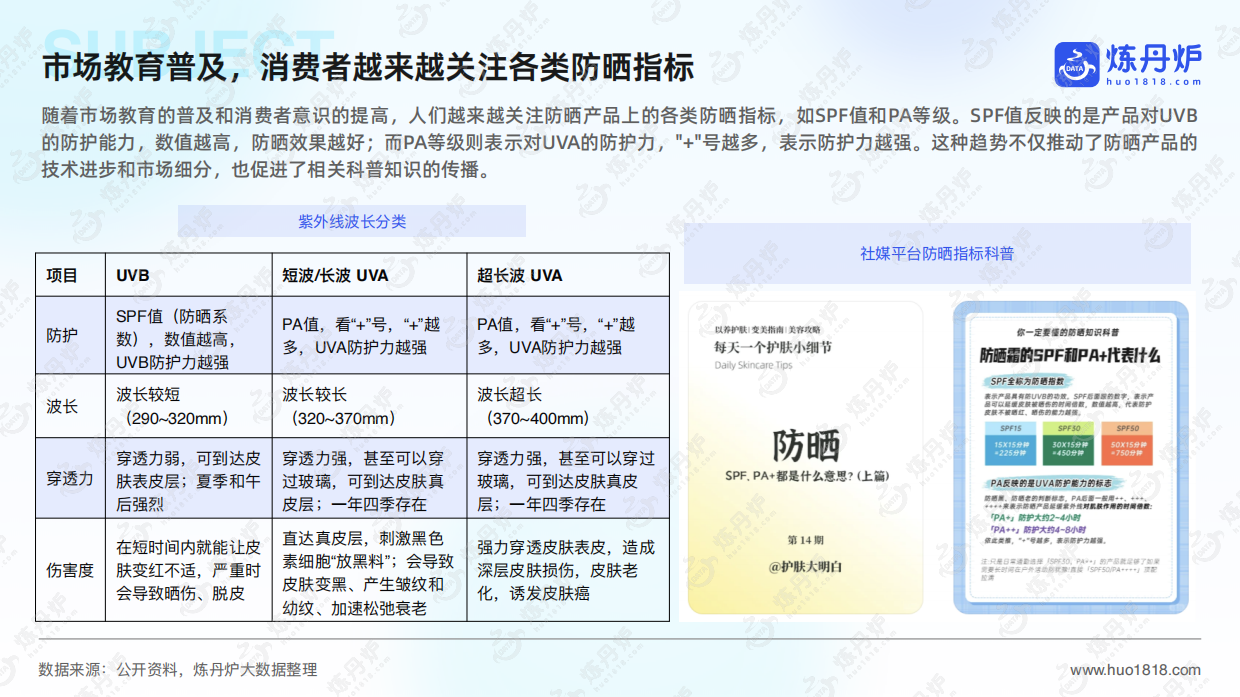The width and height of the screenshot is (1240, 697).
Task: Click the 强力穿透皮肤表皮 cell
Action: tap(568, 570)
